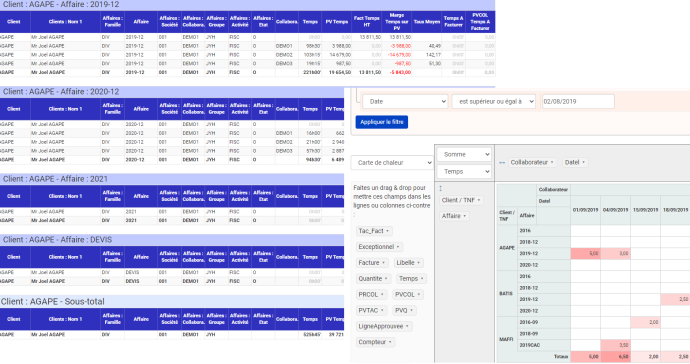Open the 'est supérieur ou égal à' operator dropdown

[x=494, y=101]
